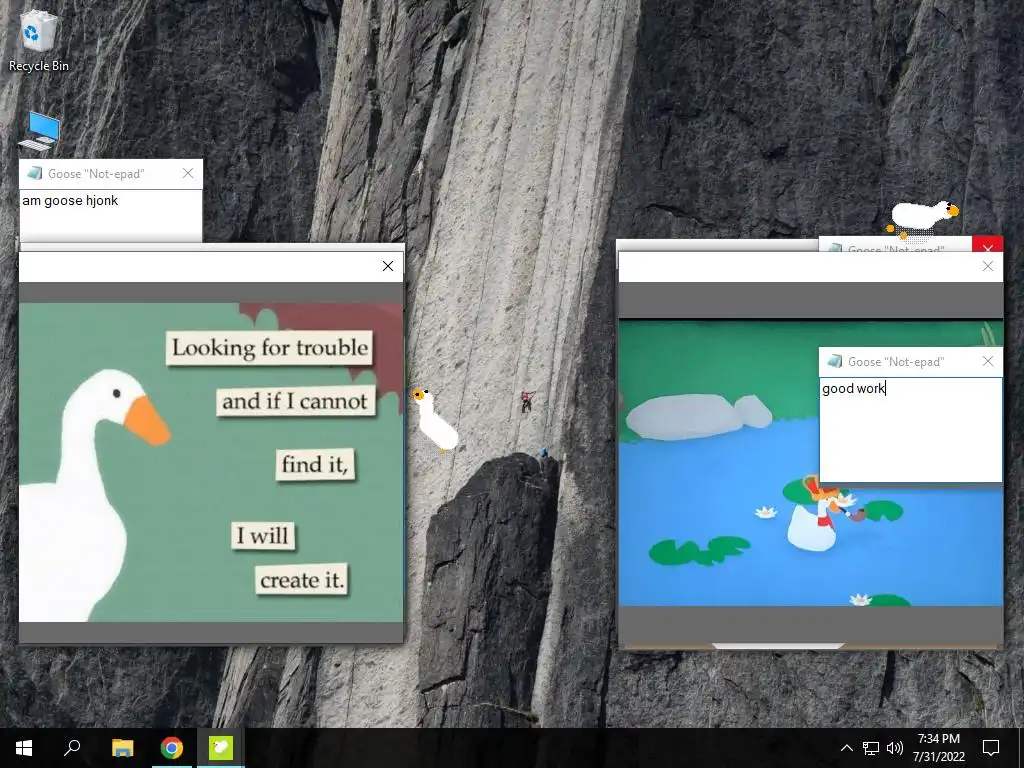Open the Action Center notifications icon
The height and width of the screenshot is (768, 1024).
click(991, 748)
